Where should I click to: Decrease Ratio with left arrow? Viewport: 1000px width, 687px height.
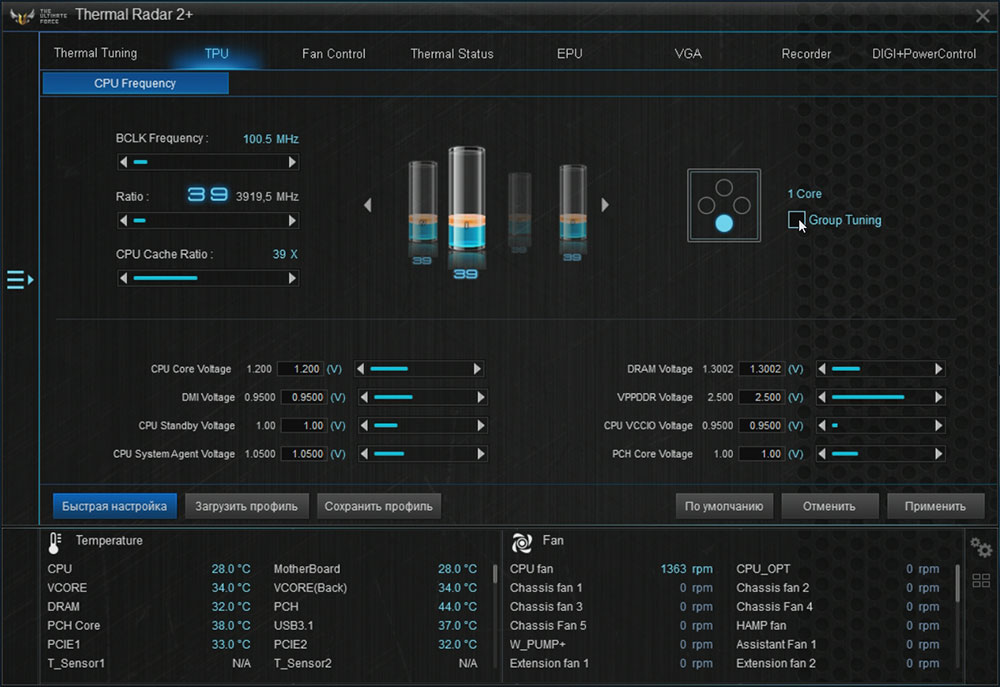tap(124, 221)
